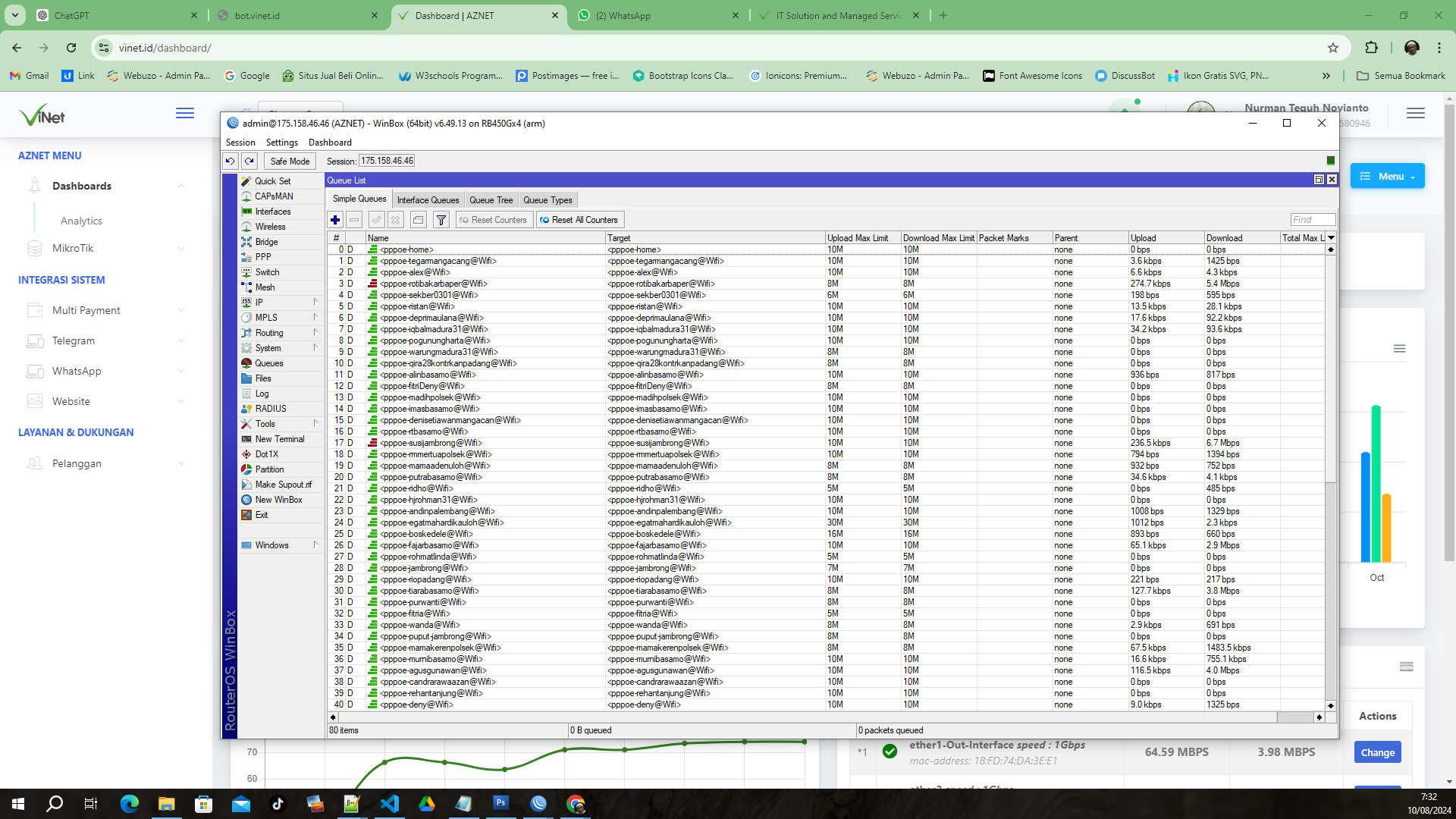The image size is (1456, 819).
Task: Open Analytics link in sidebar
Action: 81,221
